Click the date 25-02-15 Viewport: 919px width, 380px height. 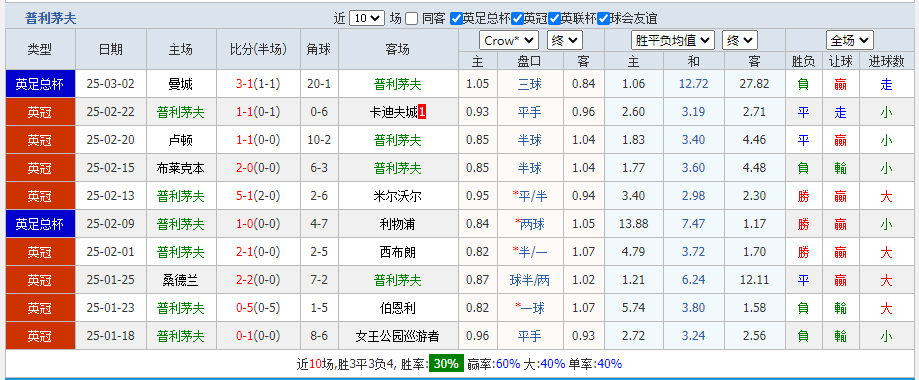(x=111, y=168)
